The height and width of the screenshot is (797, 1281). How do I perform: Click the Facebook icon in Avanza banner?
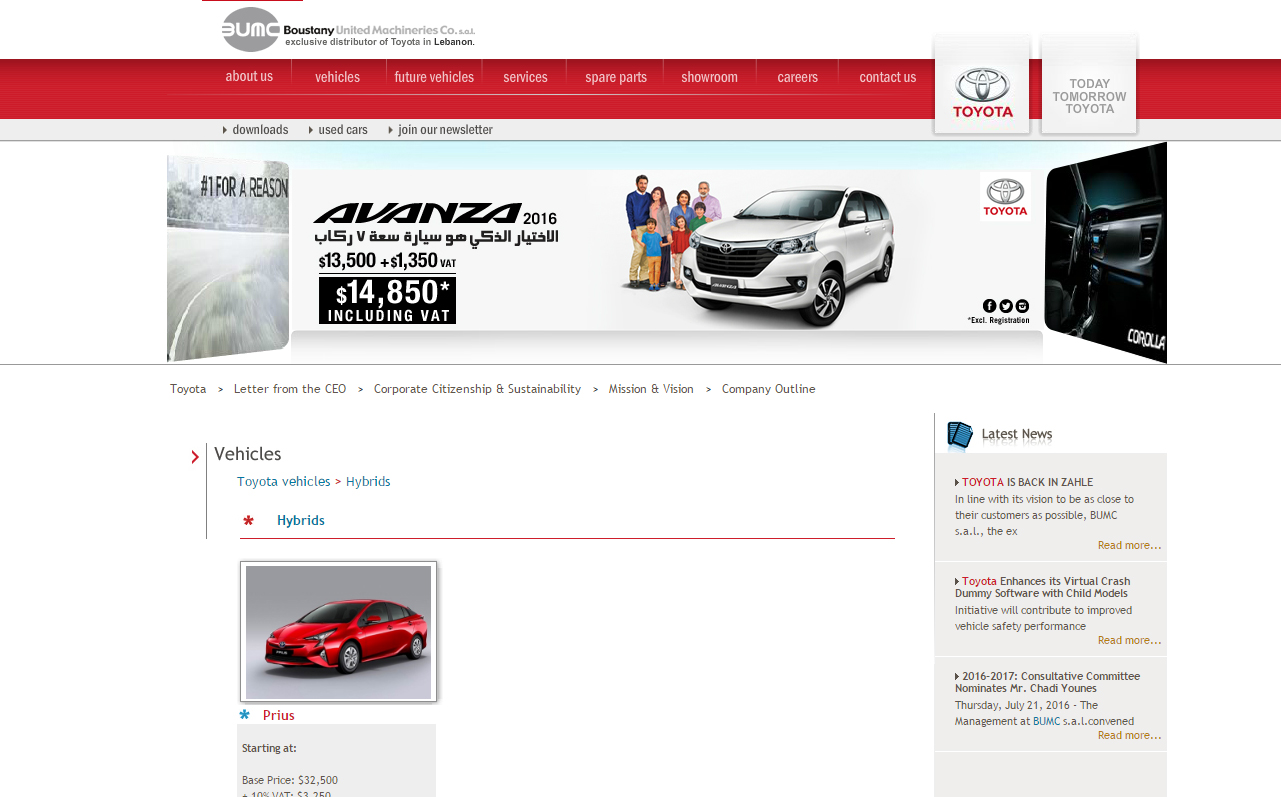pos(990,306)
